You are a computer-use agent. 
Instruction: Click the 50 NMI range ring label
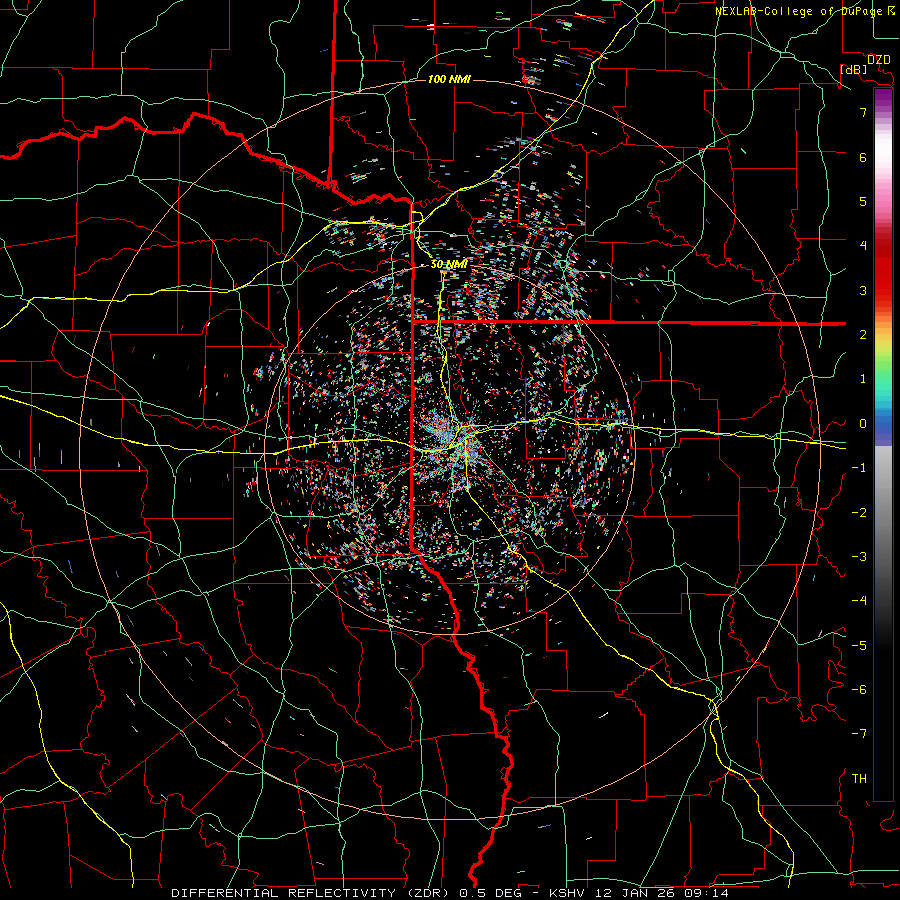tap(449, 264)
